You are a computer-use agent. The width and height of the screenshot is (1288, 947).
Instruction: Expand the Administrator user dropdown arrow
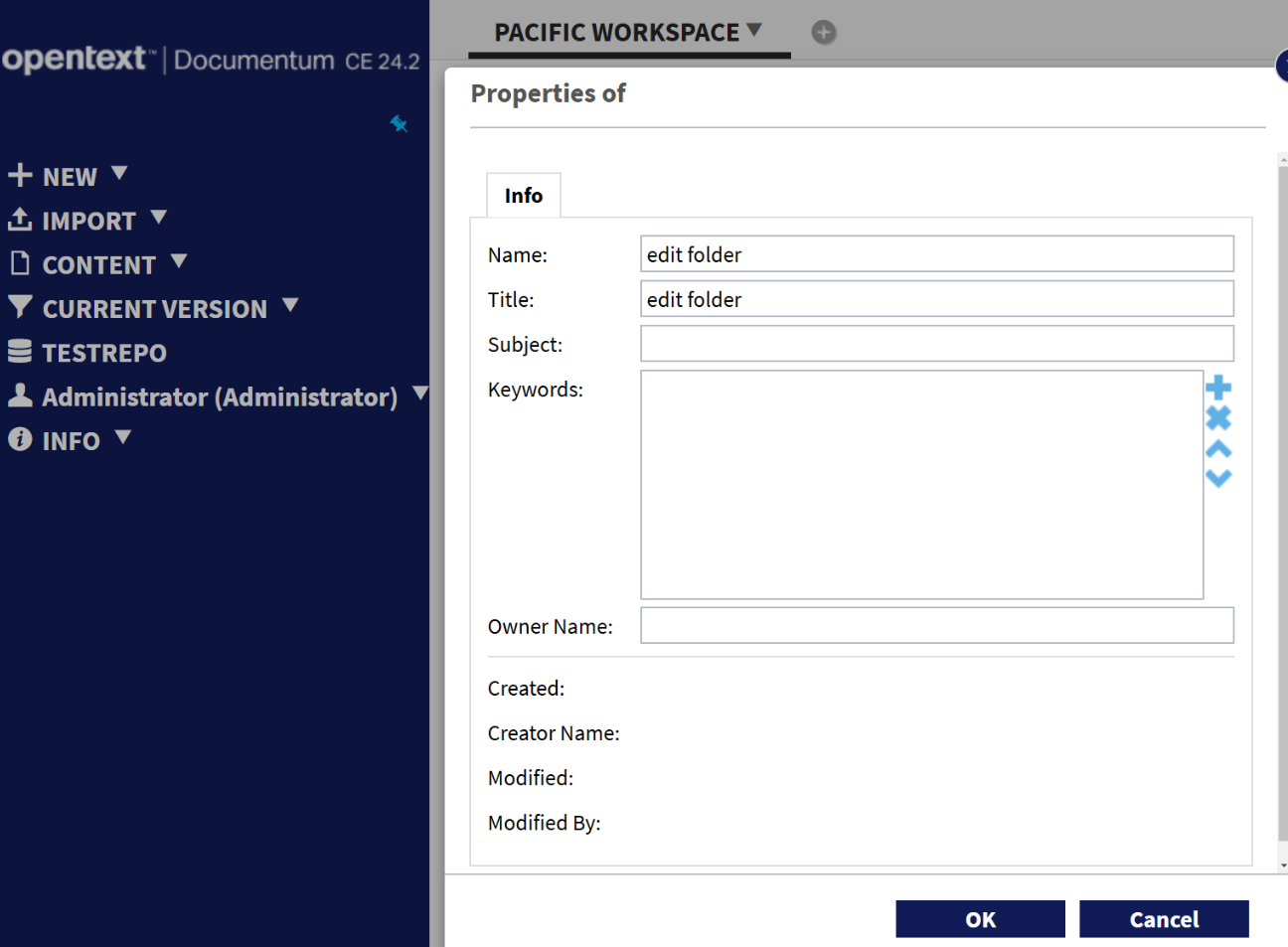tap(420, 393)
